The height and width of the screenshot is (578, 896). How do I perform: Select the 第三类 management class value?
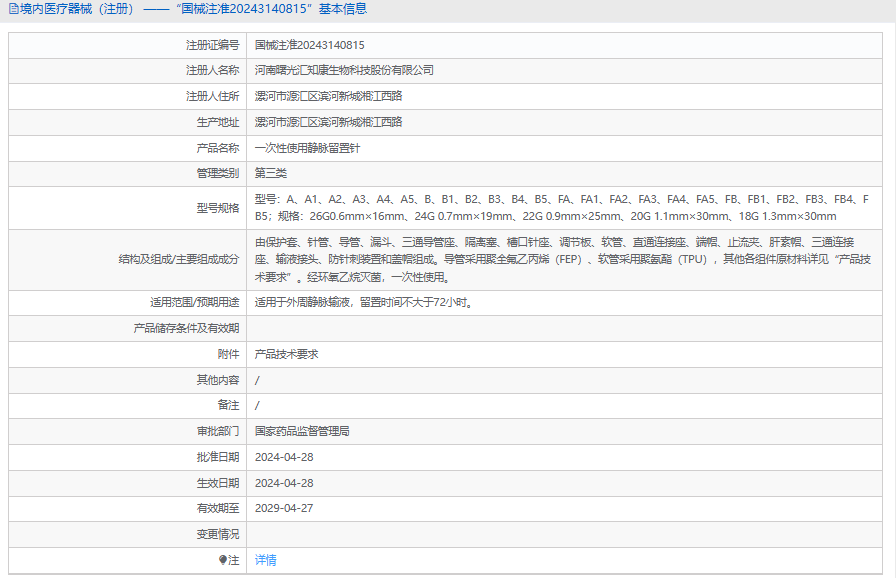click(x=271, y=173)
